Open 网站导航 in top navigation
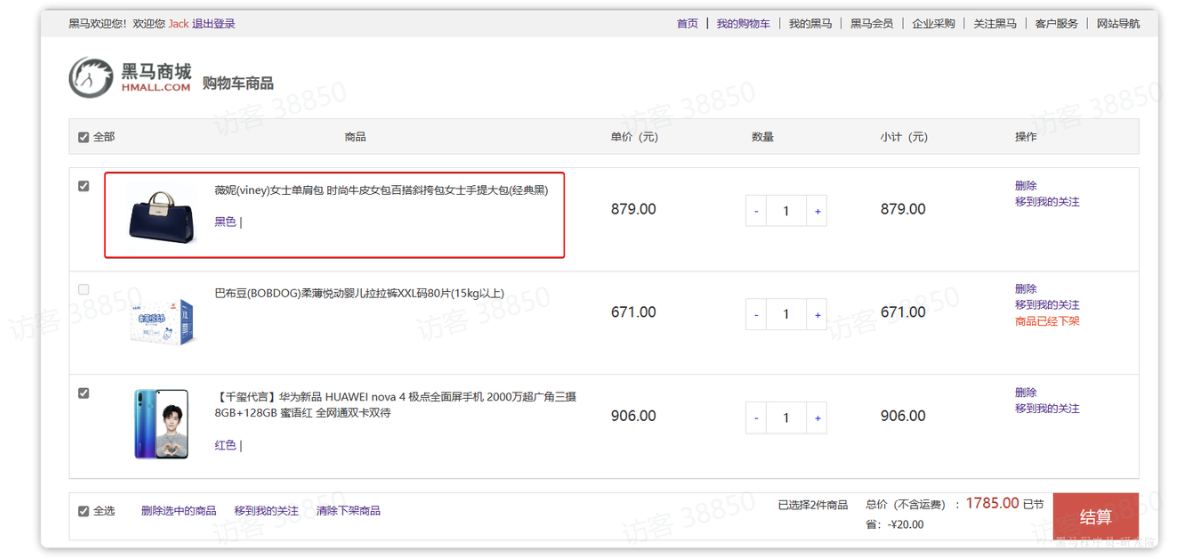This screenshot has width=1191, height=560. [x=1118, y=24]
